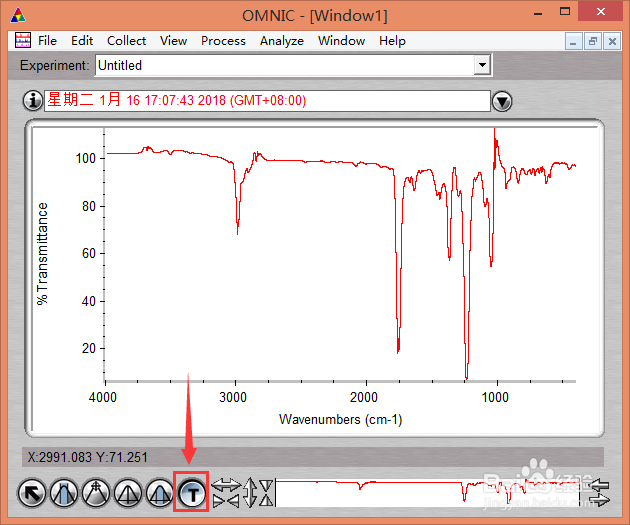
Task: Click the vertical expand double-arrow
Action: point(250,492)
